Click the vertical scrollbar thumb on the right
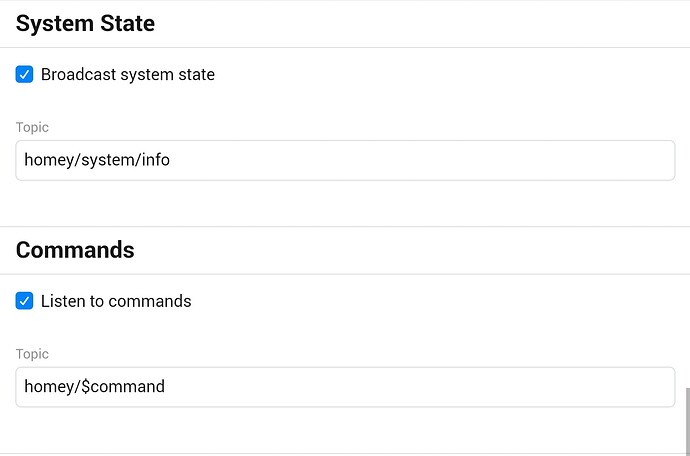690x456 pixels. (686, 420)
